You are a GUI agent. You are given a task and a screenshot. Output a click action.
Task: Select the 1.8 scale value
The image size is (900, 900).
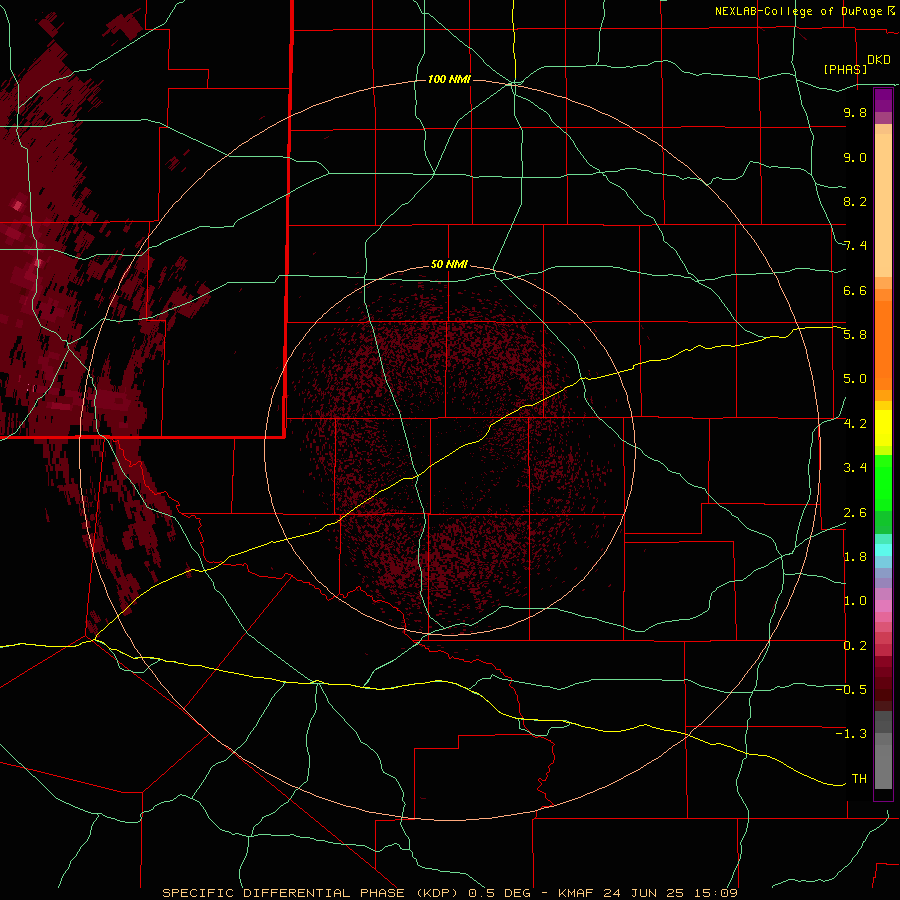(x=855, y=557)
